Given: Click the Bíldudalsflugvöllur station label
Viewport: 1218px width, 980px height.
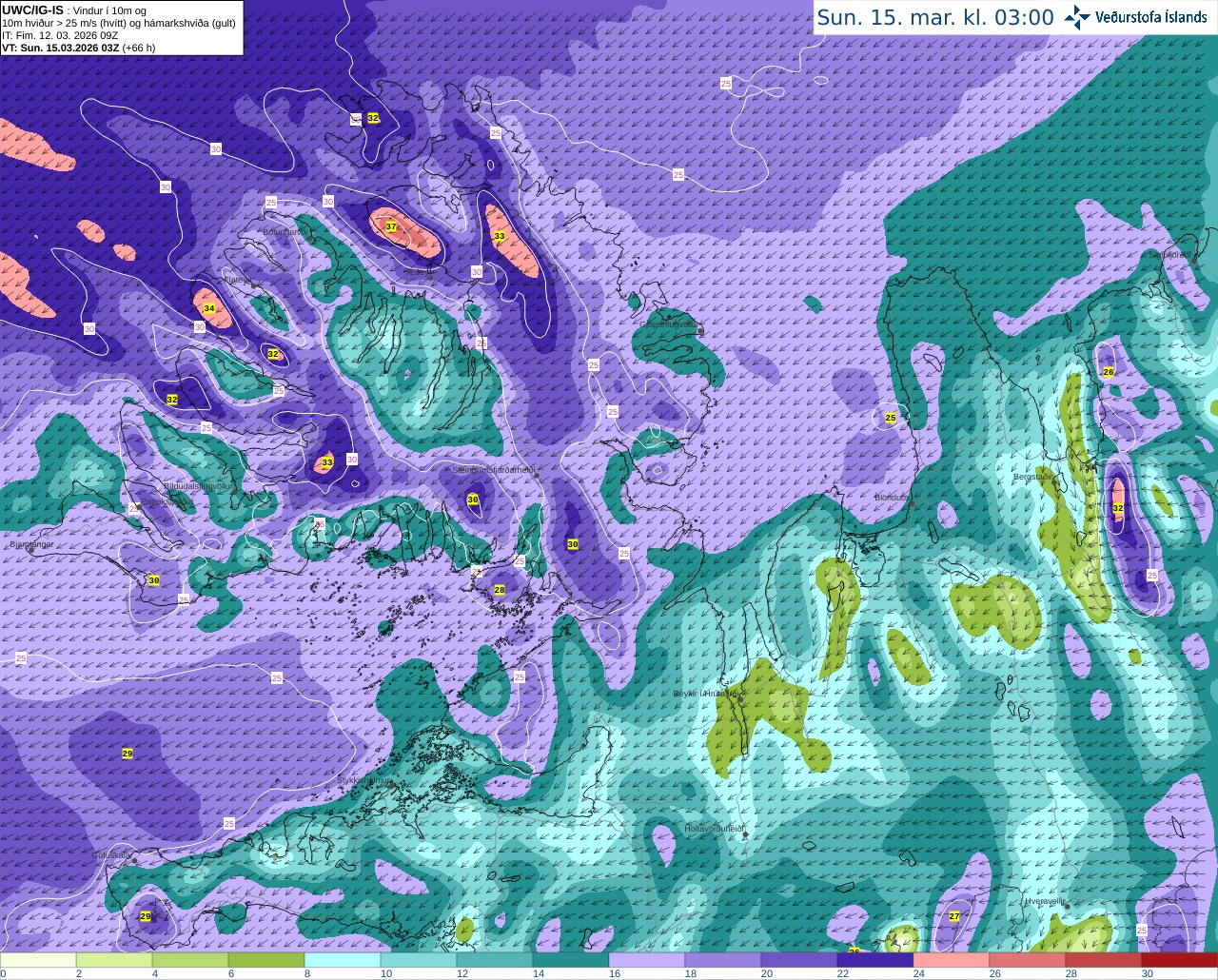Looking at the screenshot, I should pyautogui.click(x=199, y=485).
